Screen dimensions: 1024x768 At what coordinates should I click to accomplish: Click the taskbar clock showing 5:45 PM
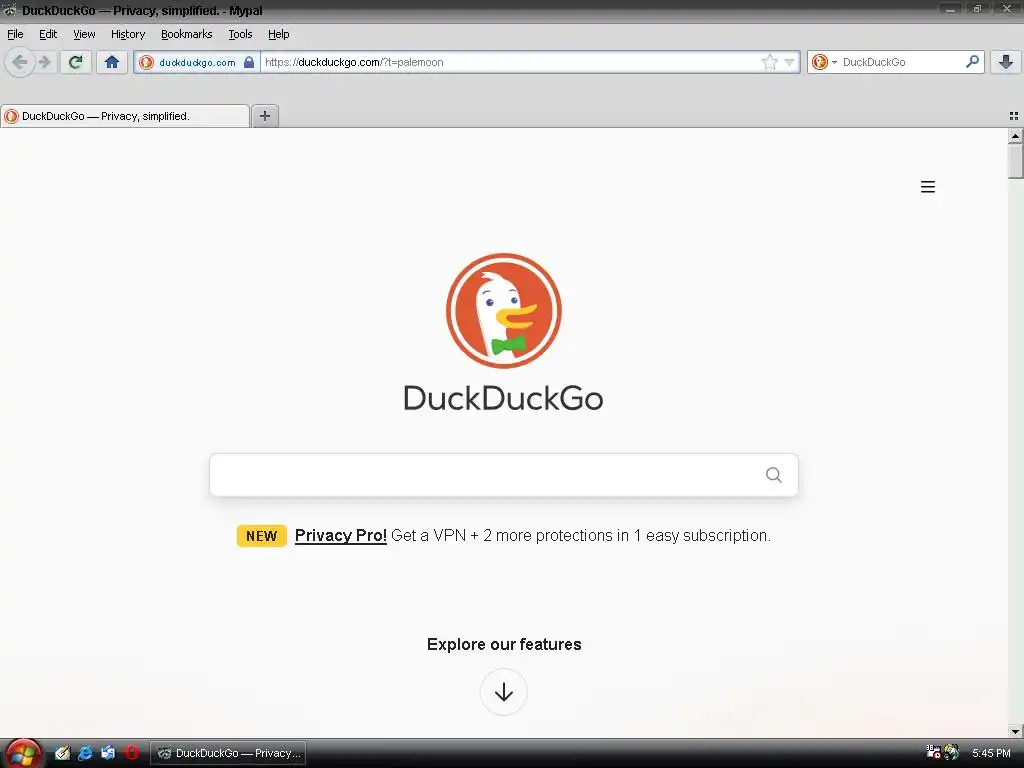click(x=991, y=753)
